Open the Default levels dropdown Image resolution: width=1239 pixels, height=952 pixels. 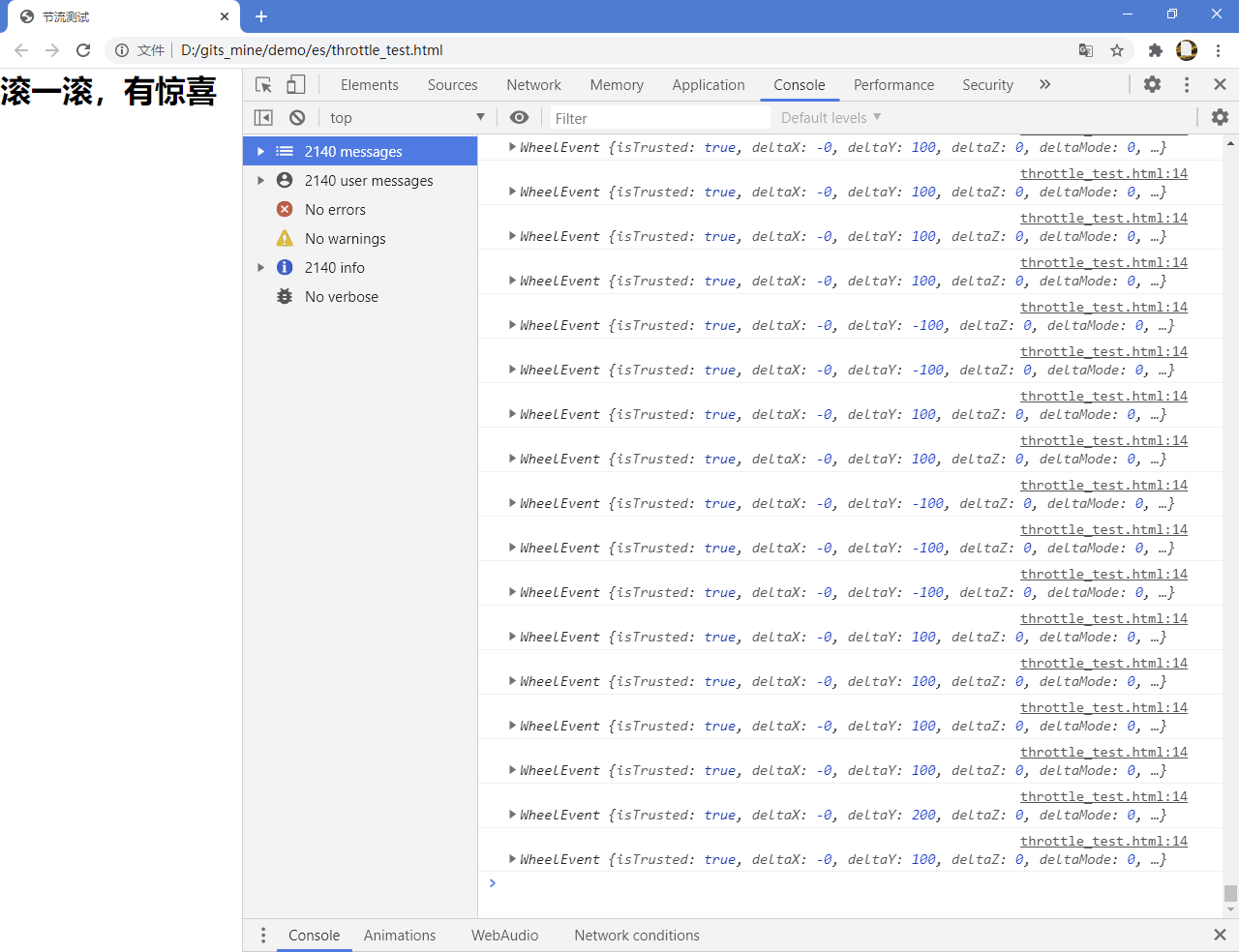[830, 117]
